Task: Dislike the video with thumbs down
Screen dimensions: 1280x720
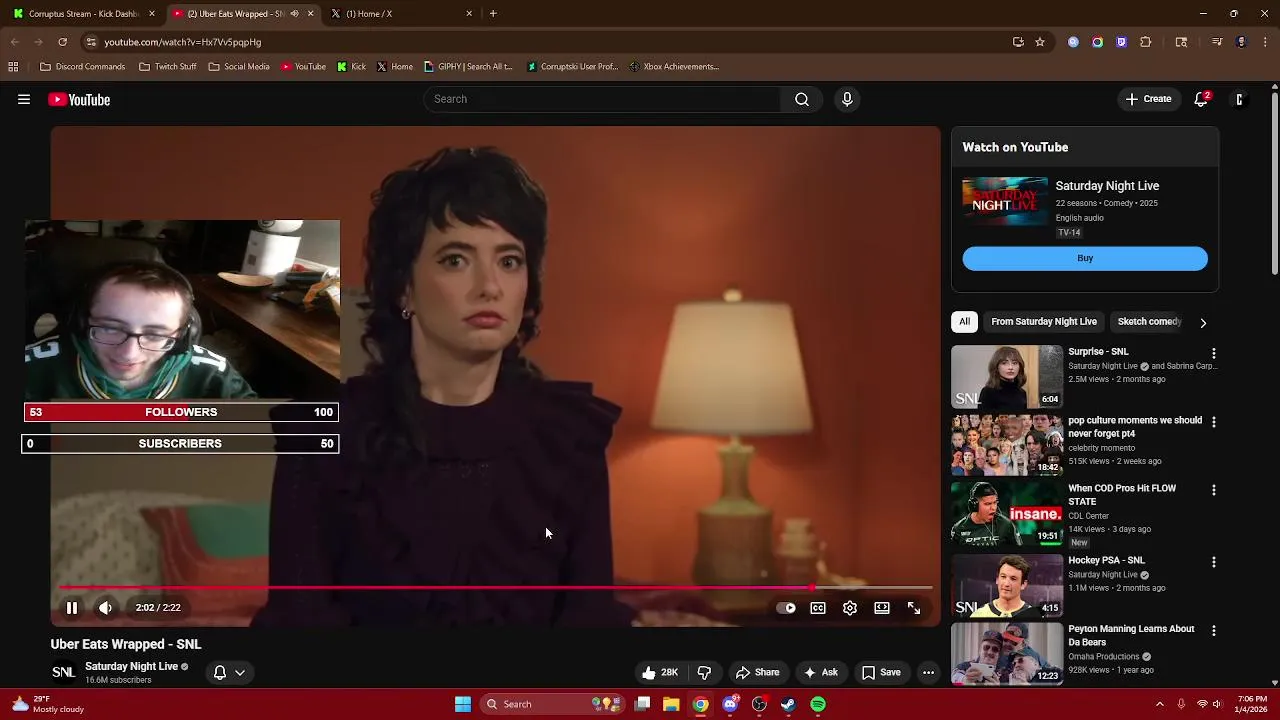Action: click(x=704, y=672)
